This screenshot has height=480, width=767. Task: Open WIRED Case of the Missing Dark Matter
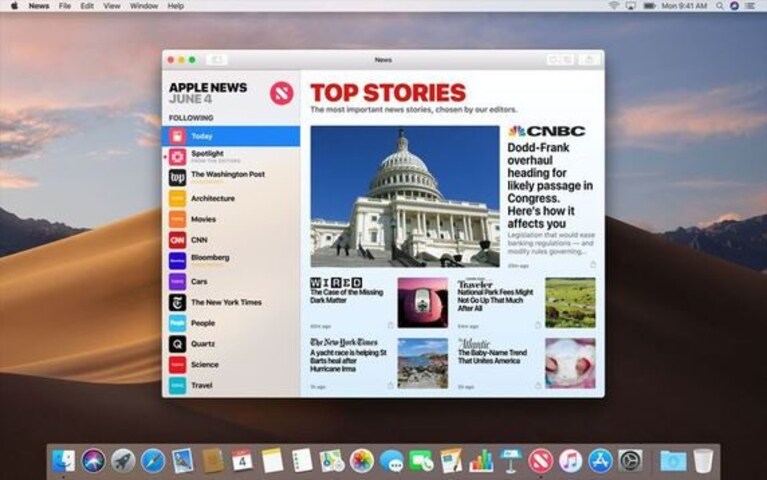click(347, 296)
